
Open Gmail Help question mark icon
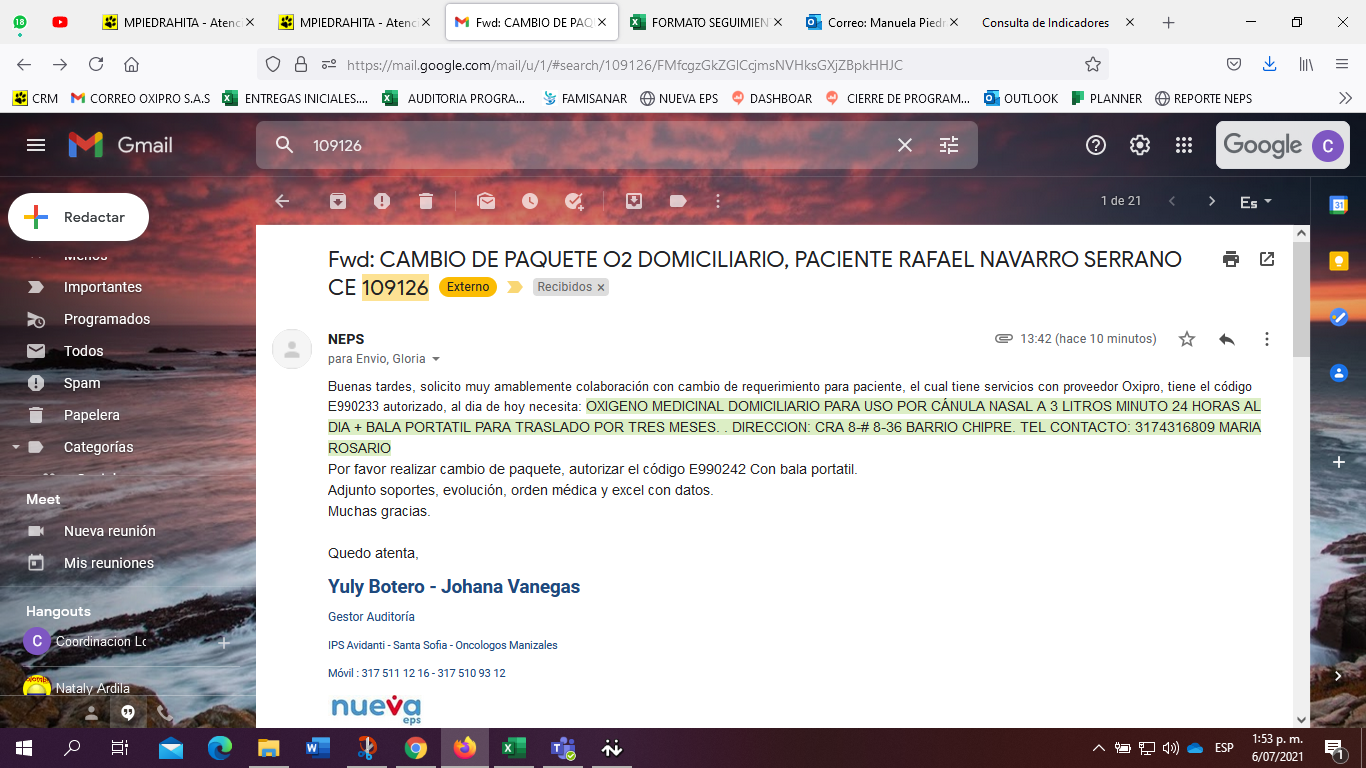pyautogui.click(x=1096, y=145)
